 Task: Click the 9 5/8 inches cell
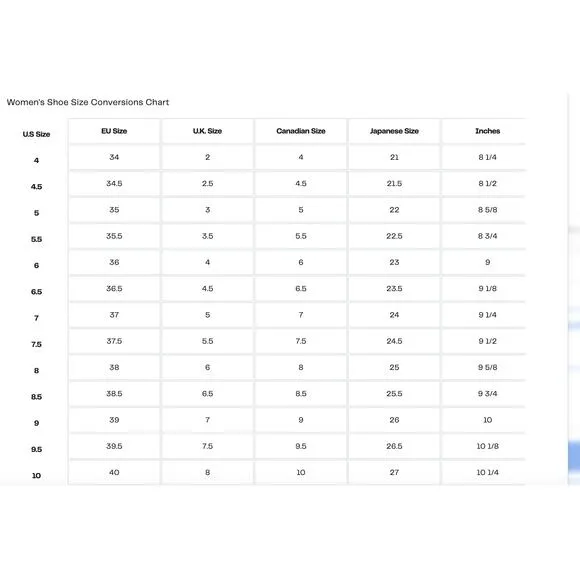click(488, 367)
